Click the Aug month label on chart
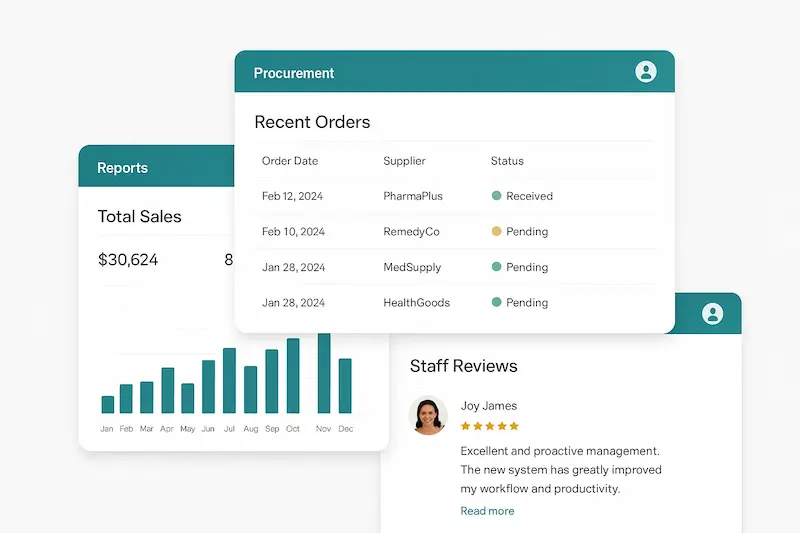Viewport: 800px width, 533px height. tap(251, 429)
